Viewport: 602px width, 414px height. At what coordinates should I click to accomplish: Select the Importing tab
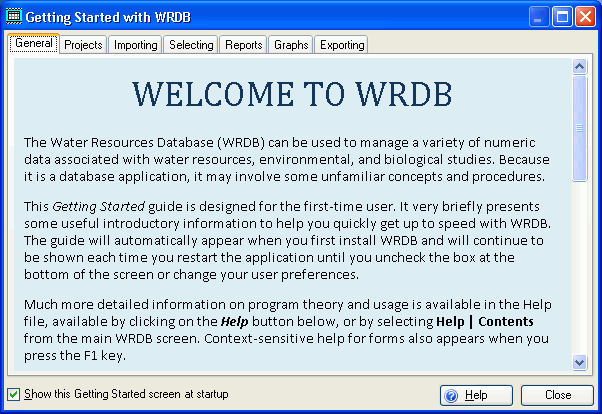(x=135, y=45)
